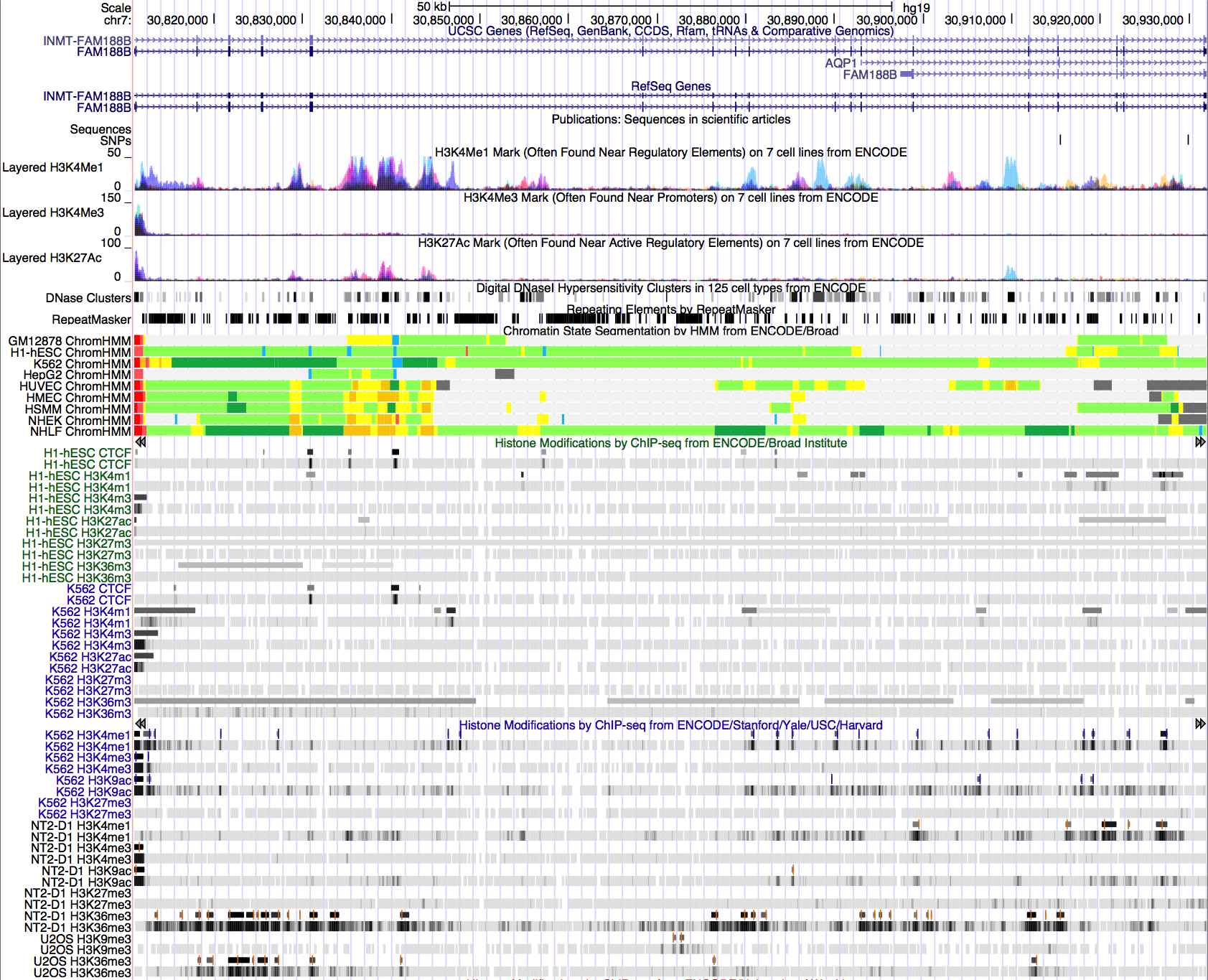Click the yellow segment in GM12878 ChromHMM row
Screen dimensions: 1208x980
[370, 340]
